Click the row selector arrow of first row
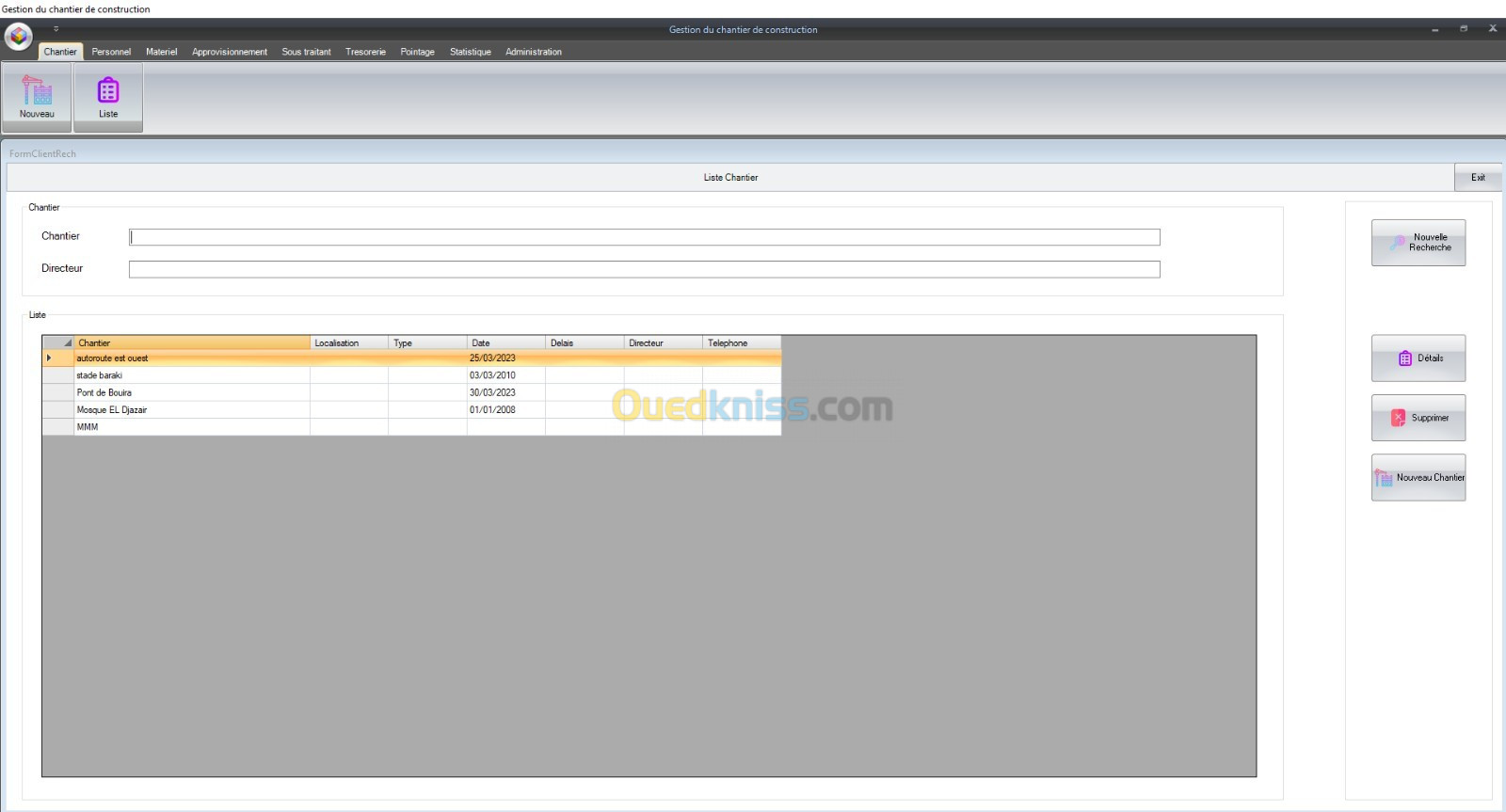Image resolution: width=1506 pixels, height=812 pixels. coord(58,358)
